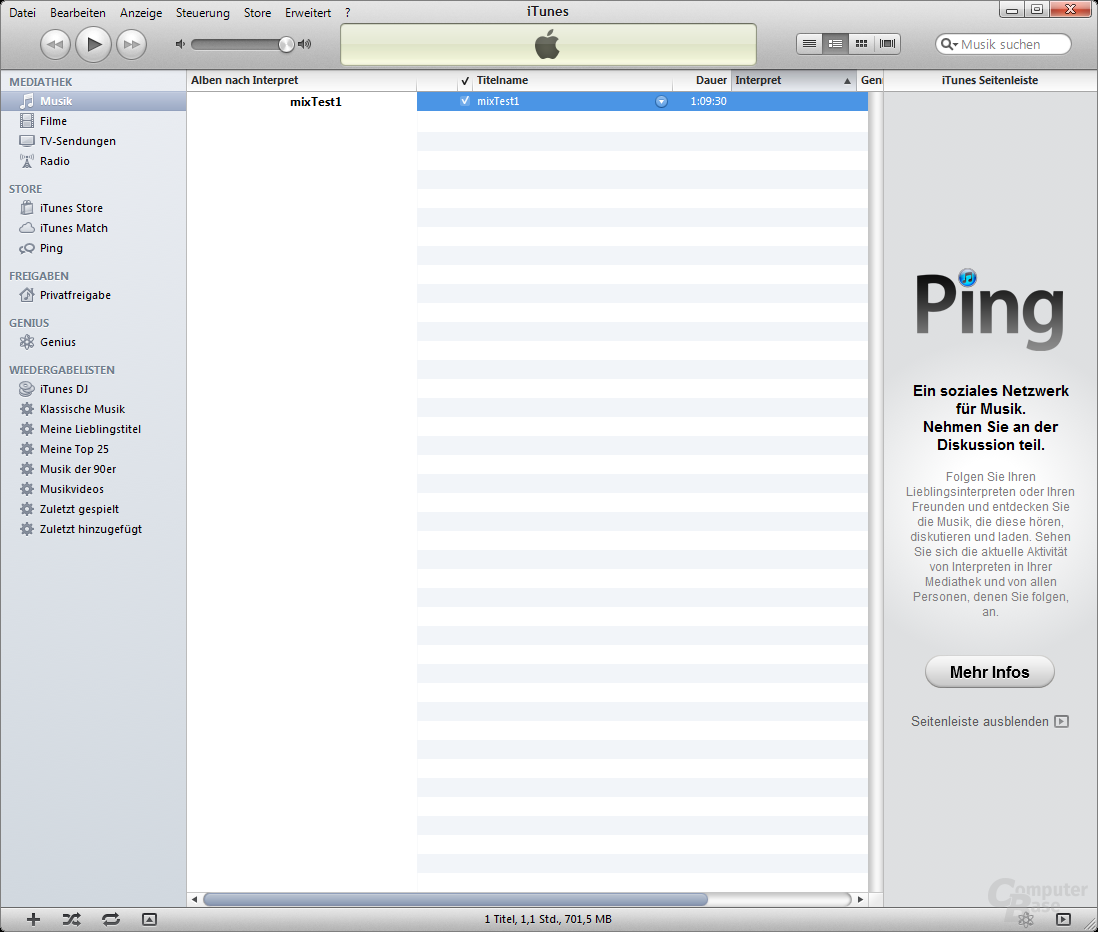The image size is (1098, 932).
Task: Toggle Interpret column sort arrow
Action: pyautogui.click(x=847, y=81)
